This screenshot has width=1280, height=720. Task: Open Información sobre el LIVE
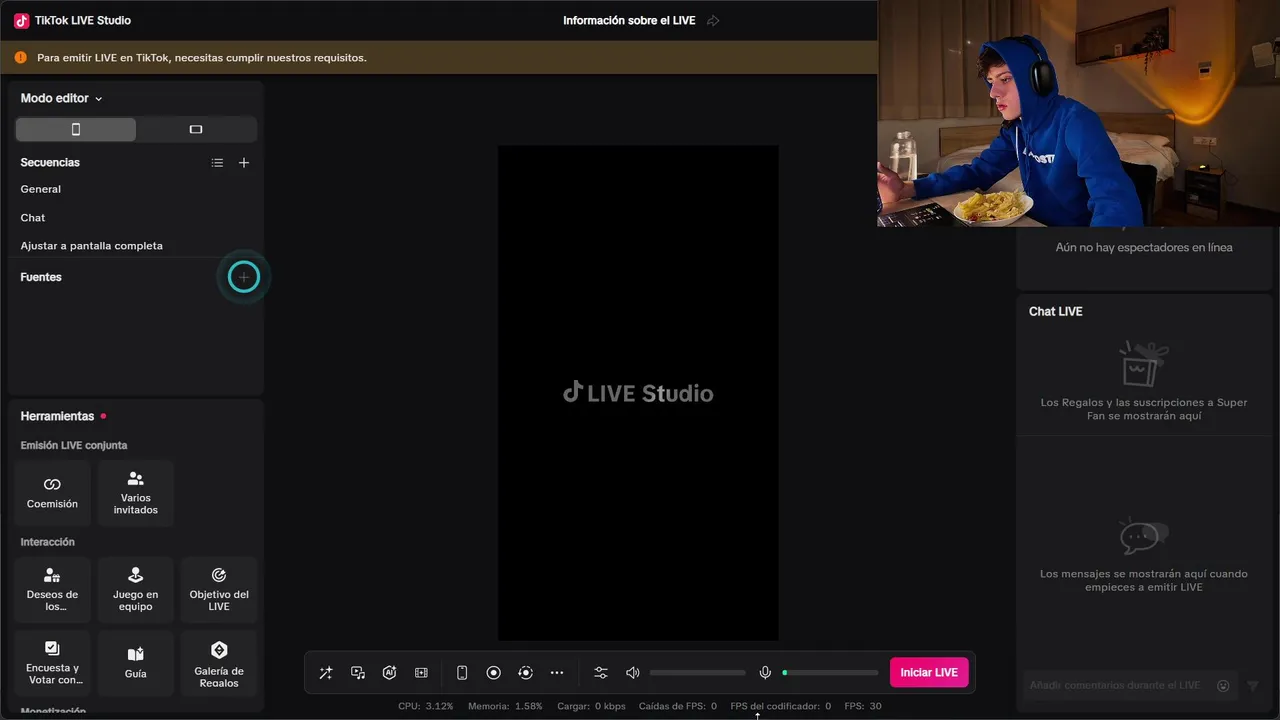click(629, 20)
